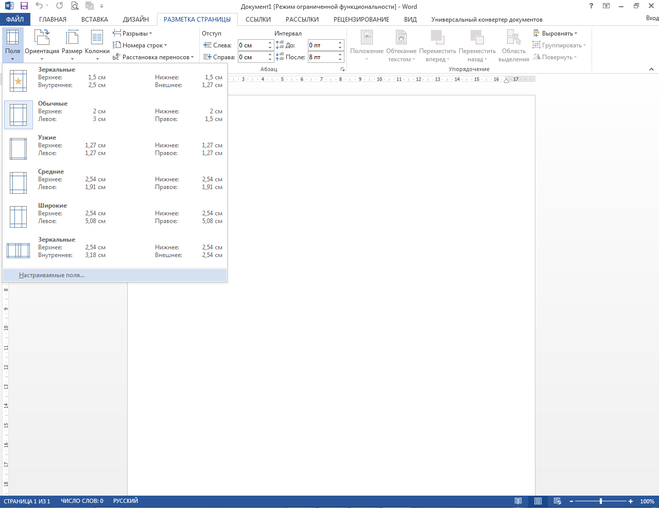The height and width of the screenshot is (508, 659).
Task: Collapse the ribbon with the chevron
Action: 651,69
